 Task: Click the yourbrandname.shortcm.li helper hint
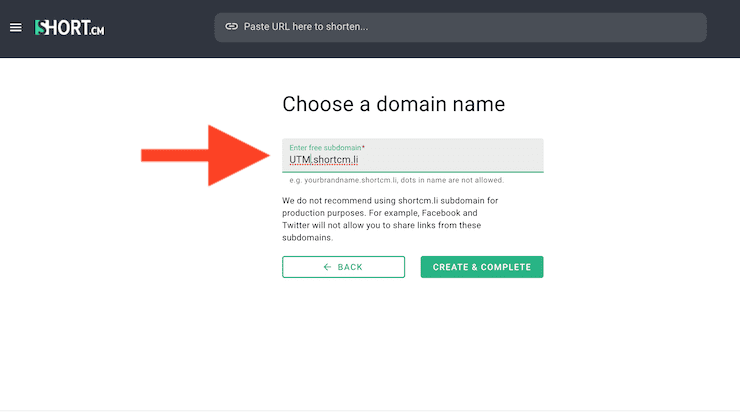click(396, 180)
